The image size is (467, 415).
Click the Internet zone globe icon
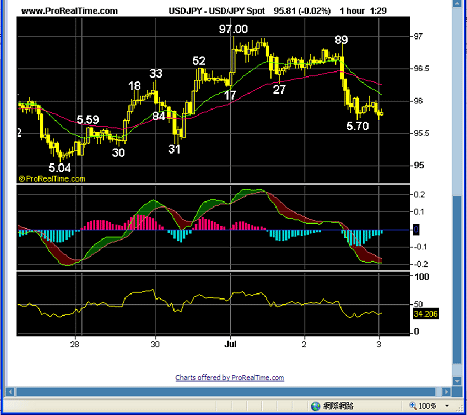point(315,406)
